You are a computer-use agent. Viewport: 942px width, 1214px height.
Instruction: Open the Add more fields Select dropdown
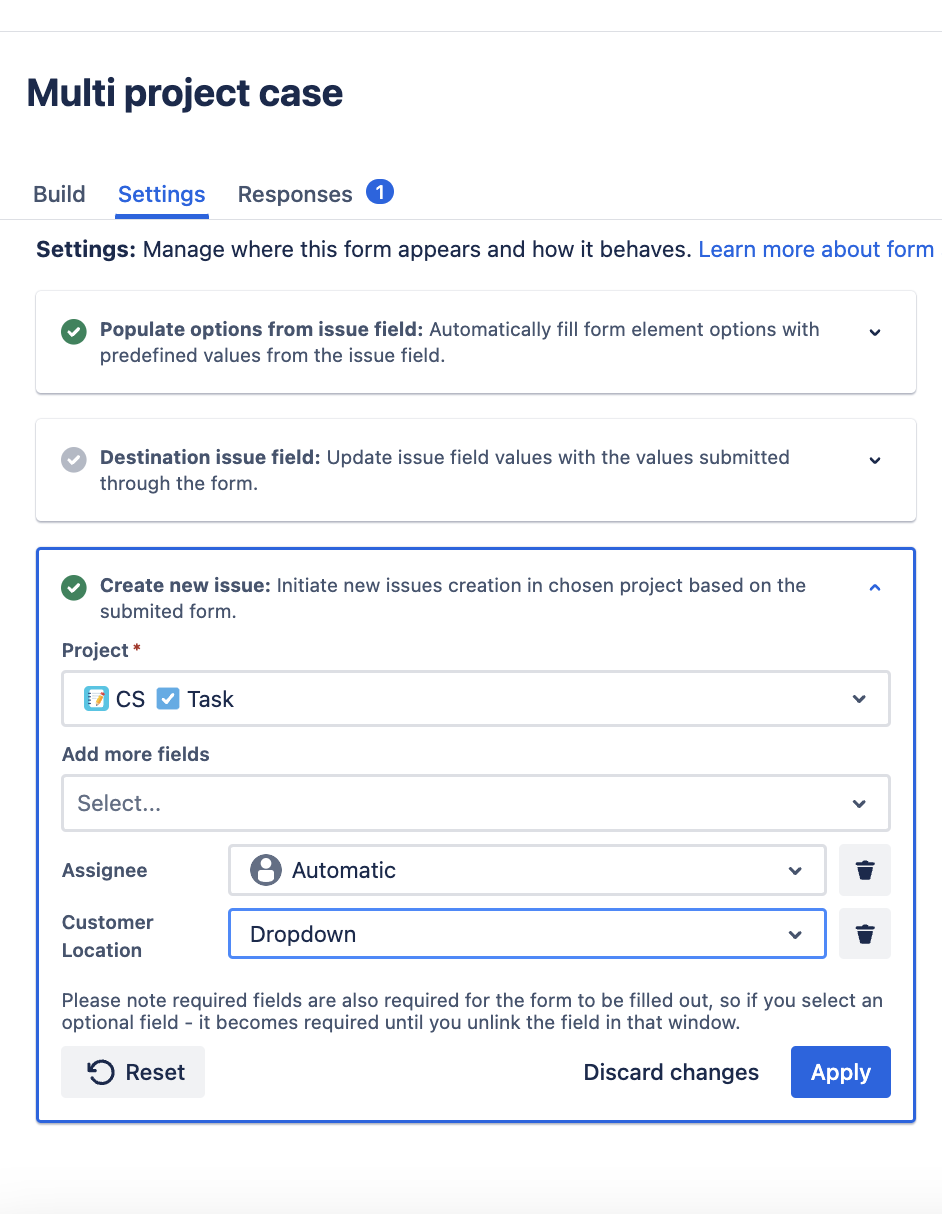[x=475, y=803]
